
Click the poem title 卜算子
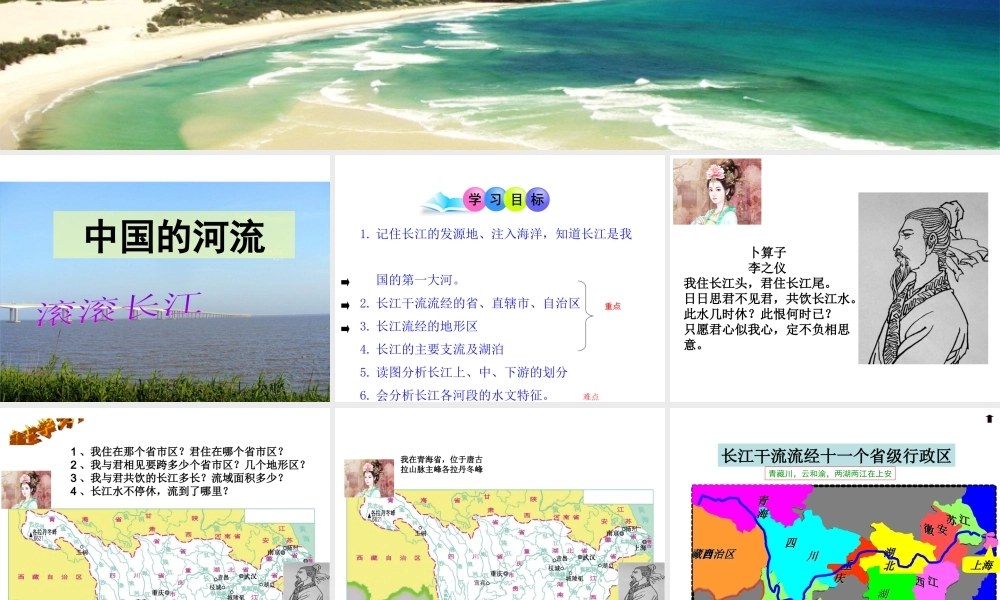(767, 252)
